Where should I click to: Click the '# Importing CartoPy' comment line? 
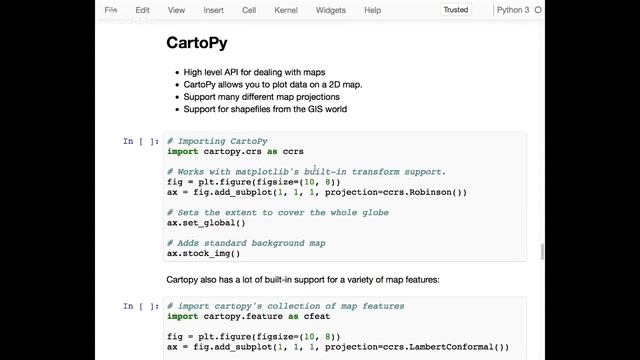(217, 141)
